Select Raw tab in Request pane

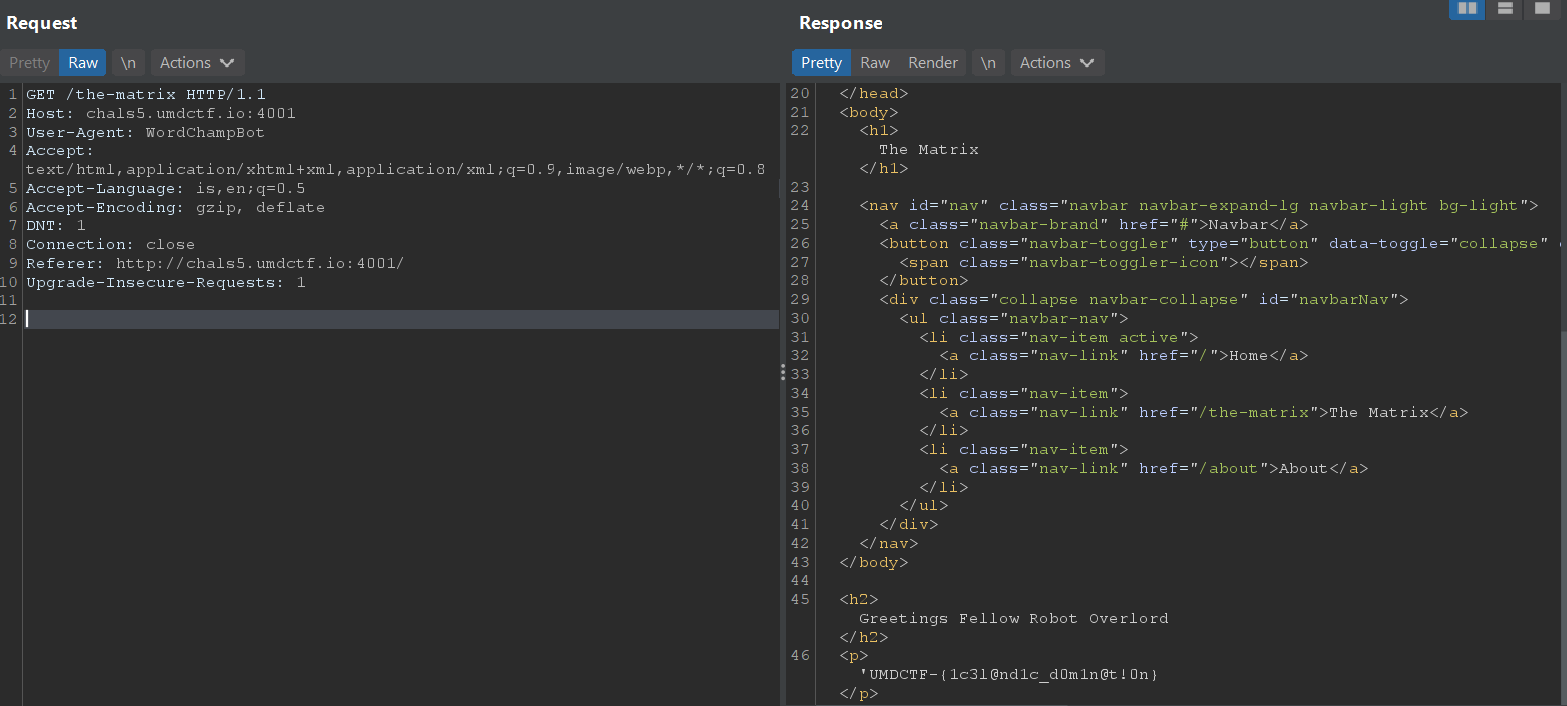[83, 62]
